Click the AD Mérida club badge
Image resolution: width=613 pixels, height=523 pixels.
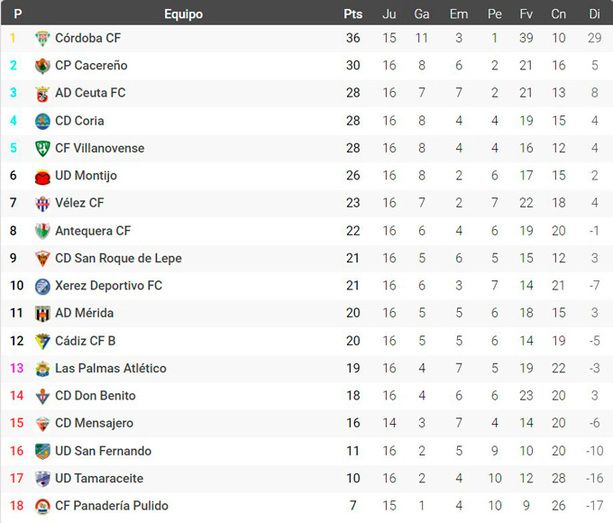pyautogui.click(x=42, y=313)
